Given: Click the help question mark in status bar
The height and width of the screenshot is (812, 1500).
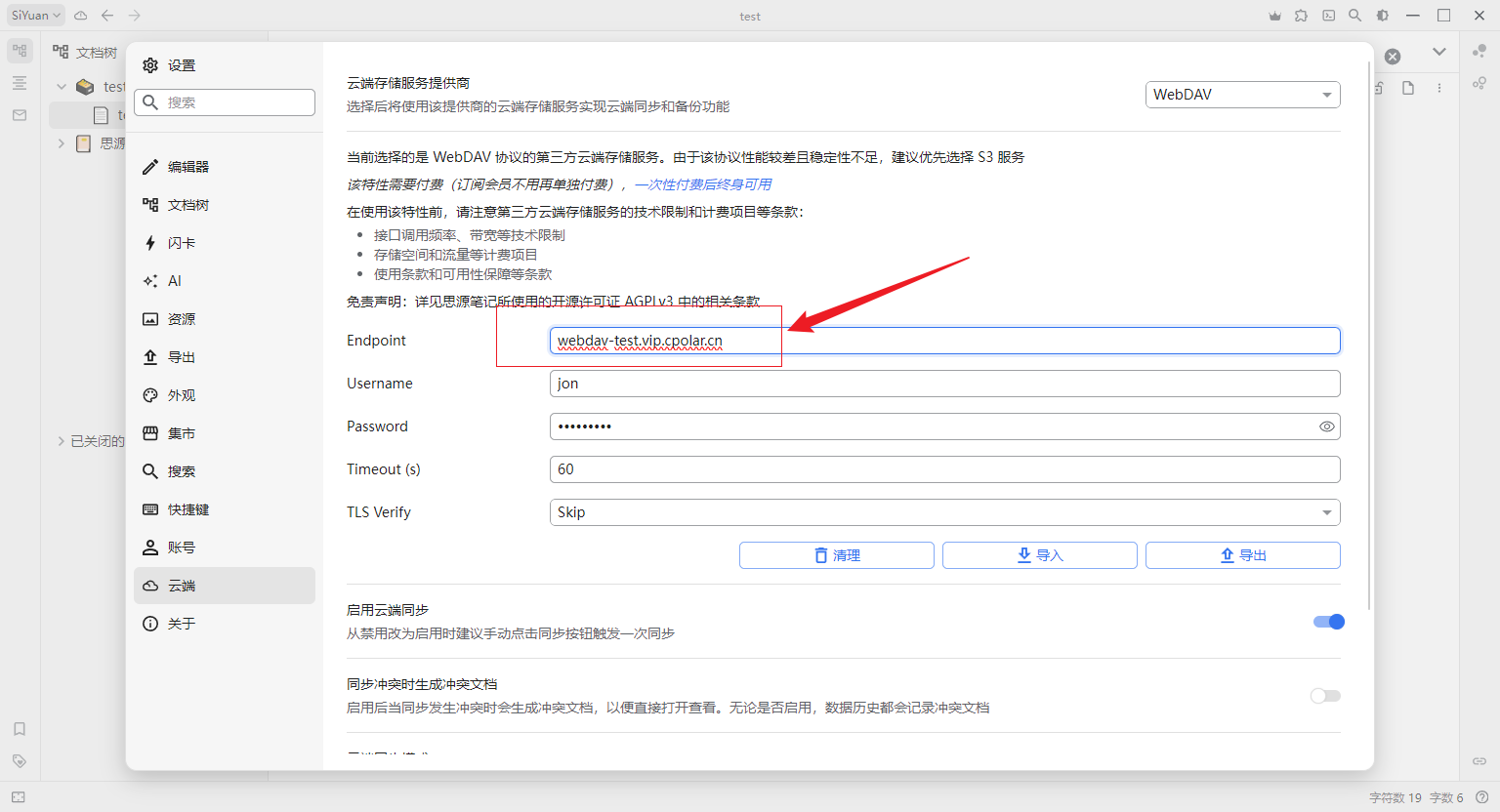Looking at the screenshot, I should pyautogui.click(x=1482, y=797).
